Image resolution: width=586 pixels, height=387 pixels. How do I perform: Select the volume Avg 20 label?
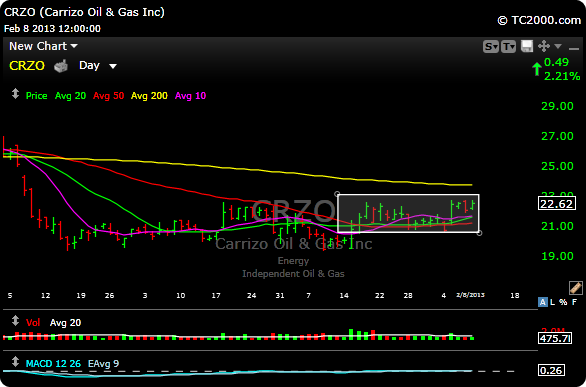click(65, 323)
